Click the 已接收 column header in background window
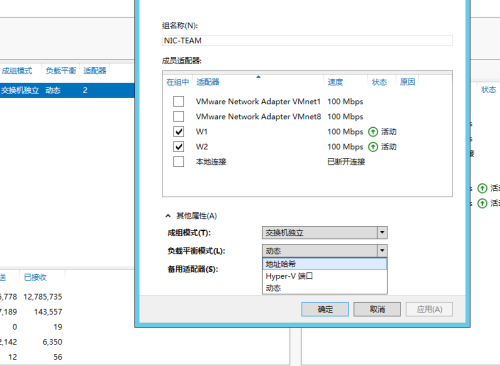The width and height of the screenshot is (500, 366). point(35,277)
